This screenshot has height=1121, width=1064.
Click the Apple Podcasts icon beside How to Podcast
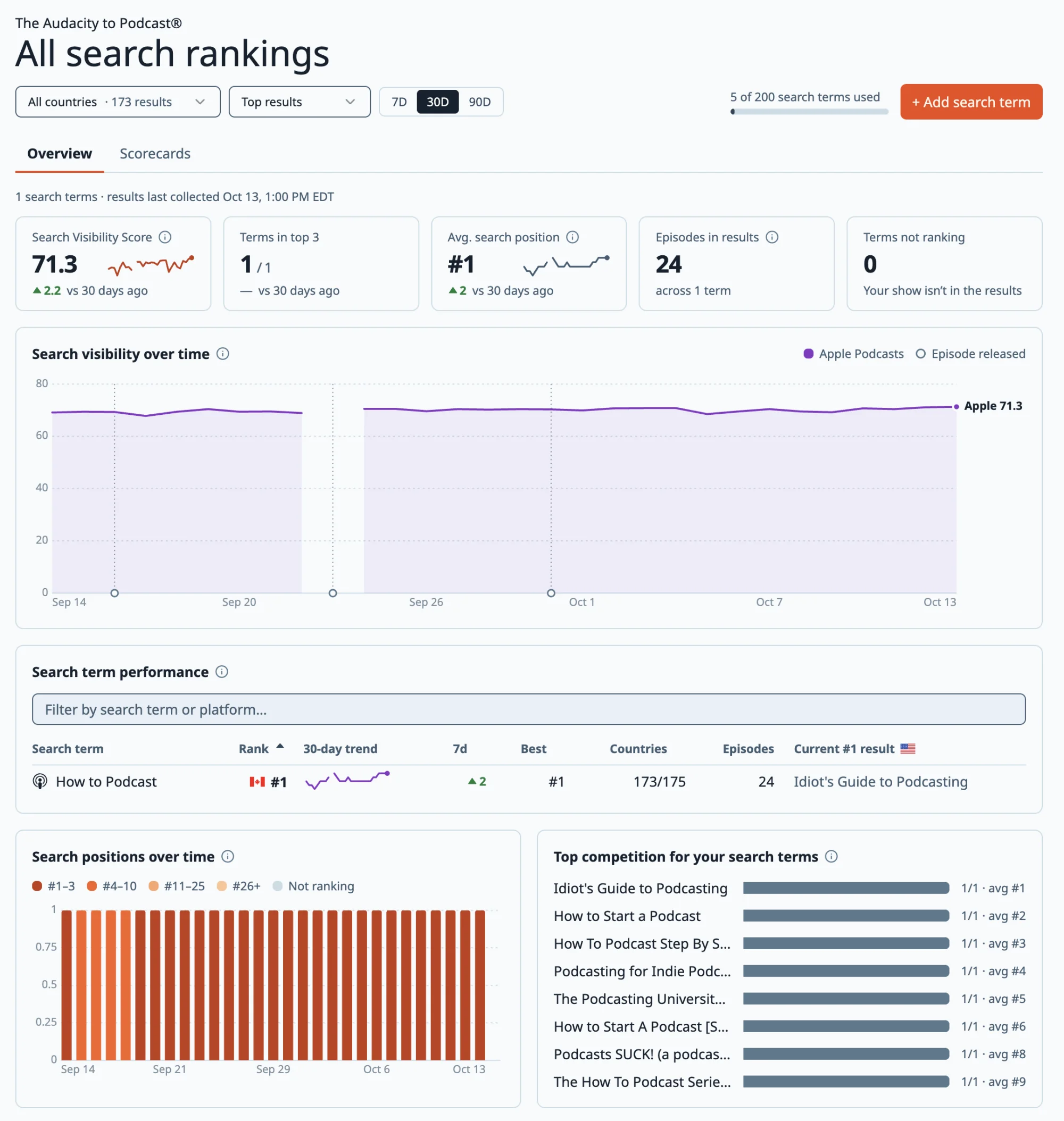(40, 782)
